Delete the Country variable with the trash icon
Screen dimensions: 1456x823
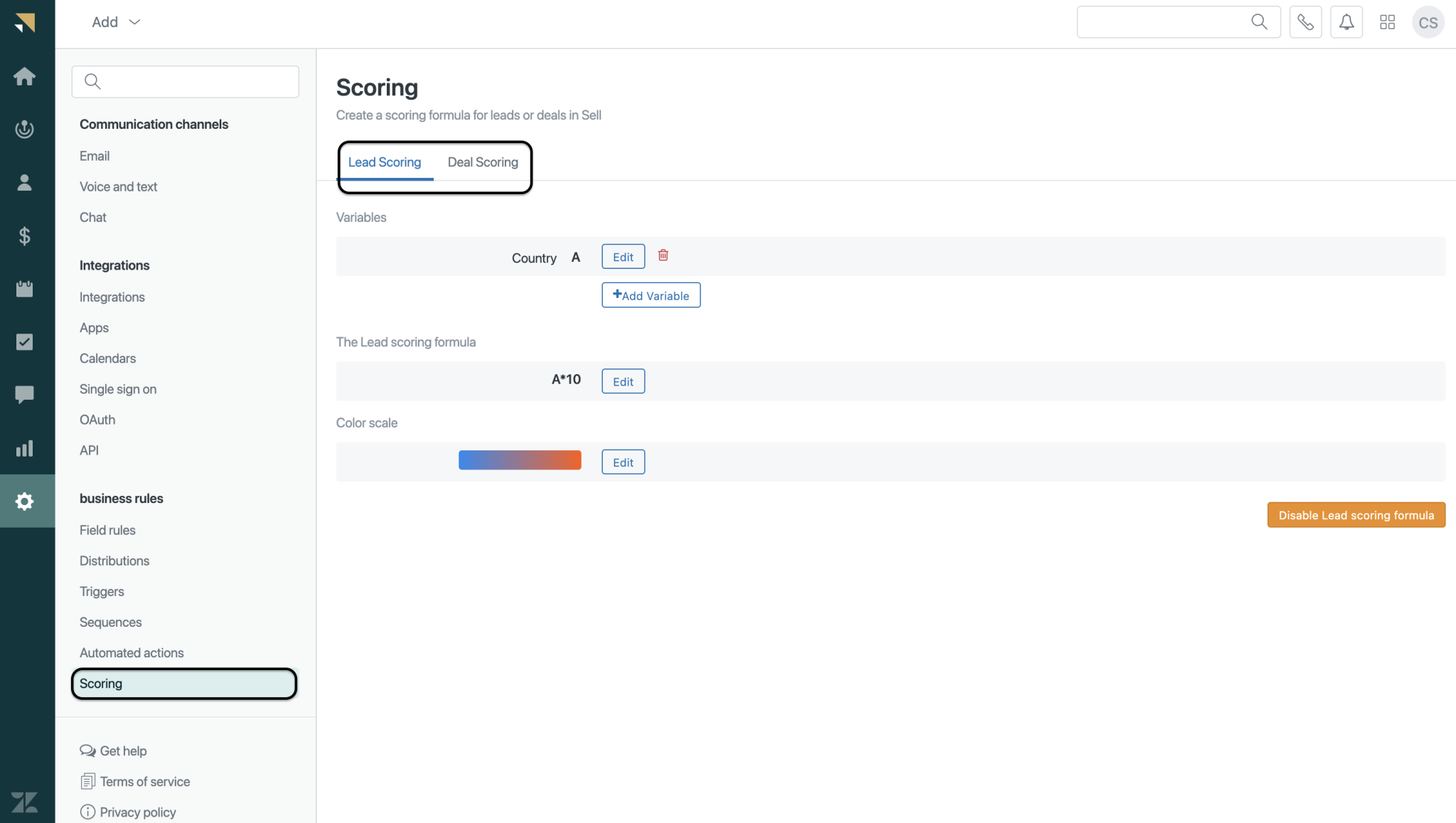coord(663,255)
